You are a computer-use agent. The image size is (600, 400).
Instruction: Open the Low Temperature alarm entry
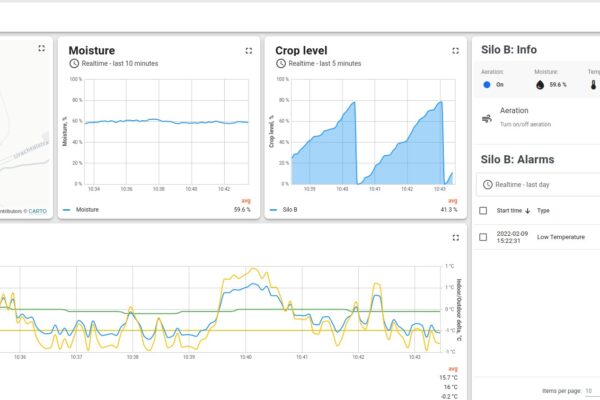coord(558,237)
